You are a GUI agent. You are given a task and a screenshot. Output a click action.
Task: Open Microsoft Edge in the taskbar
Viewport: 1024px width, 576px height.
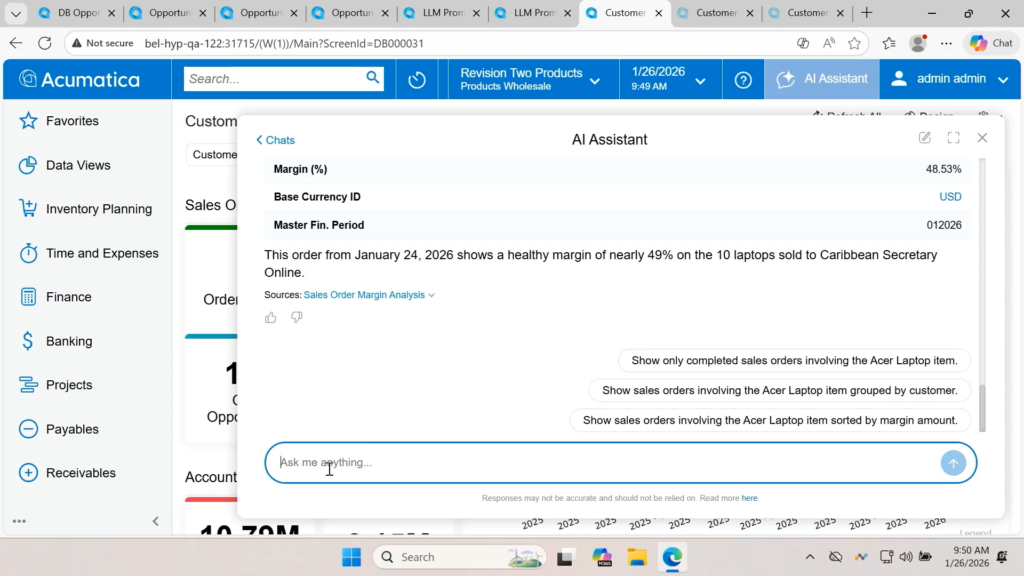point(672,557)
